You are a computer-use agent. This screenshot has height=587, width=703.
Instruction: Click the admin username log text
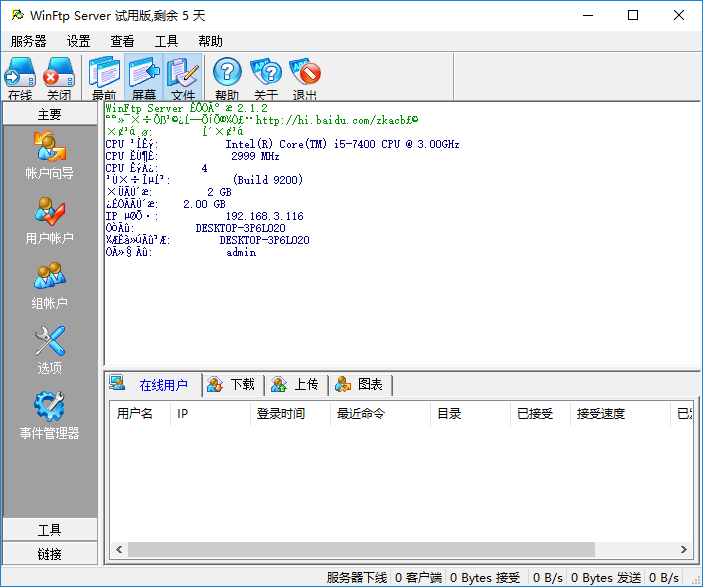click(241, 252)
